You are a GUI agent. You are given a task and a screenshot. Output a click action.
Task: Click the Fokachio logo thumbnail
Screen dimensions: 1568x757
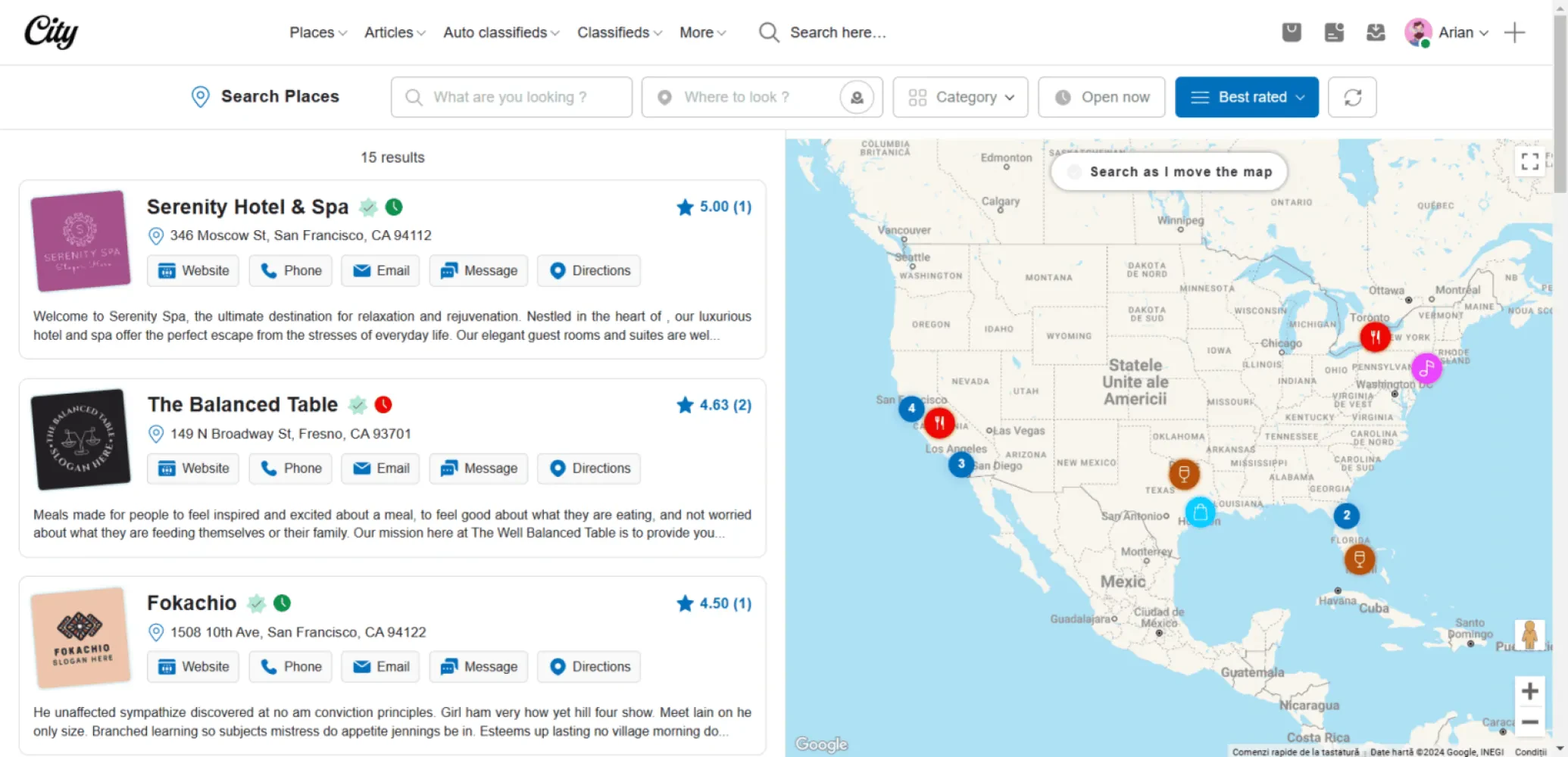81,637
